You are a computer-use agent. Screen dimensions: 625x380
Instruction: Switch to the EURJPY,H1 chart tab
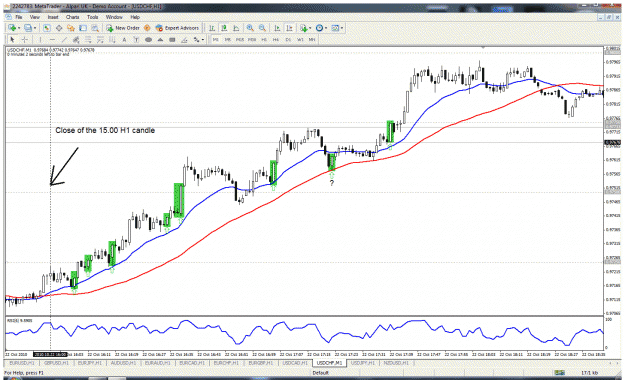(x=90, y=363)
